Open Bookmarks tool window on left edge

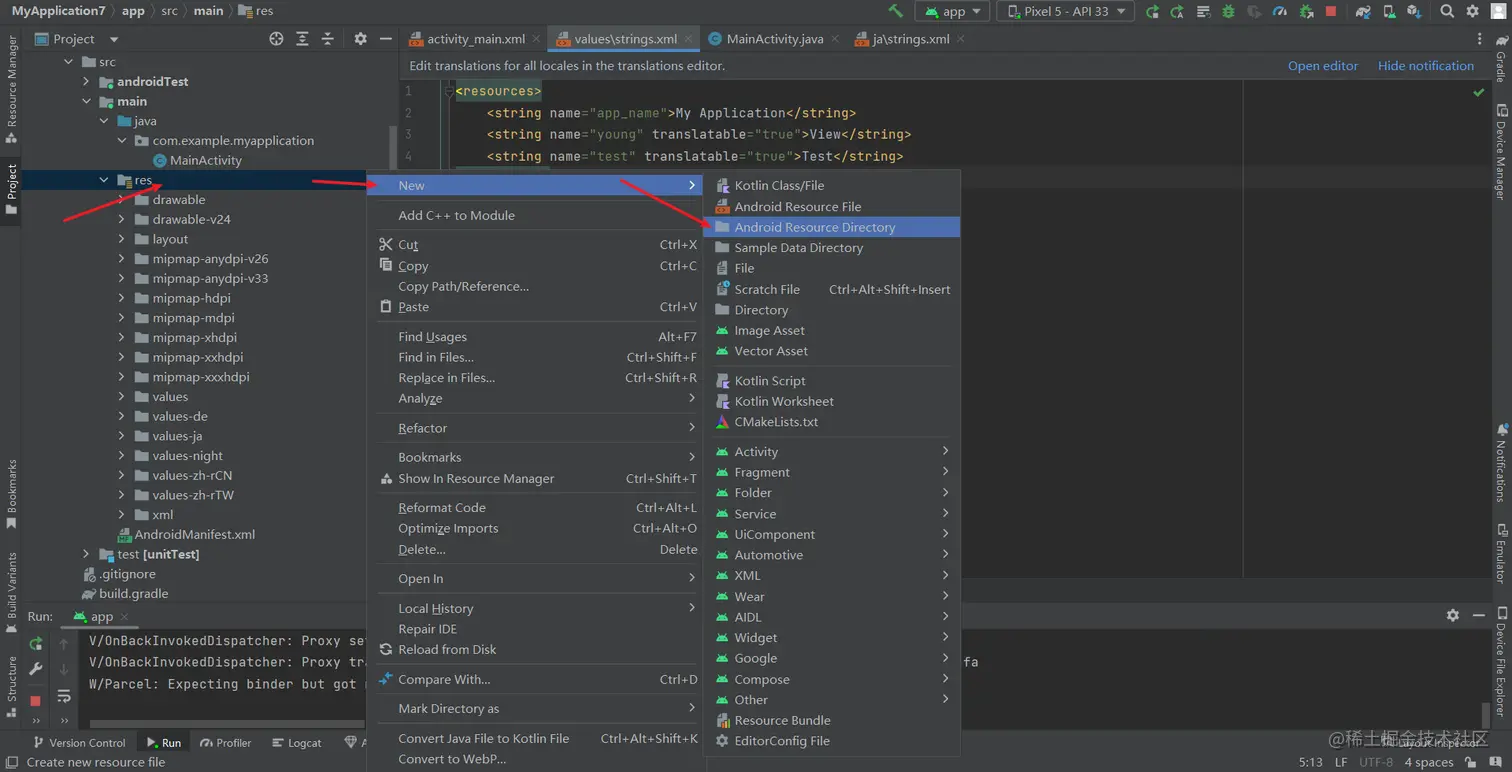12,494
